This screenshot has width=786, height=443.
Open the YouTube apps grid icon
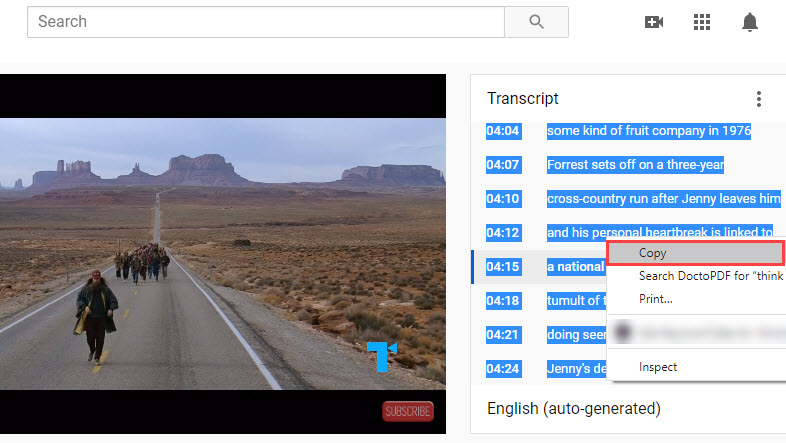[702, 22]
